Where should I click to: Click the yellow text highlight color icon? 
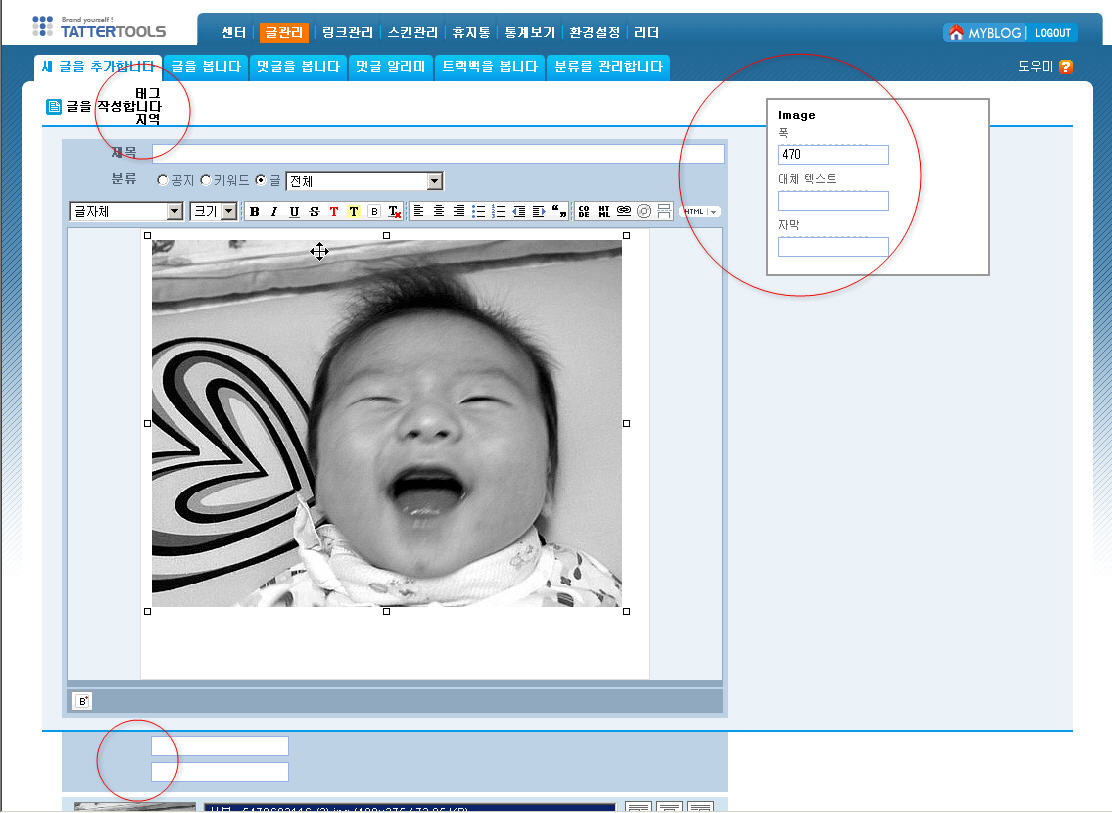[x=354, y=211]
